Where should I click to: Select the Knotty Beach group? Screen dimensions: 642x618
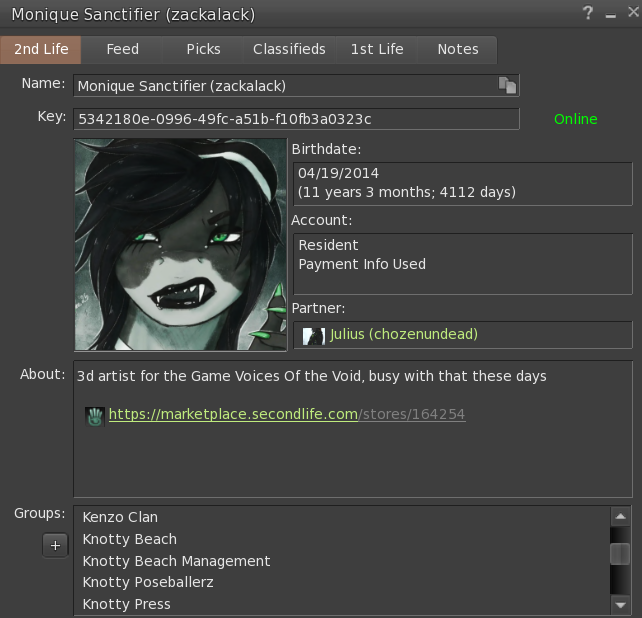pos(342,539)
